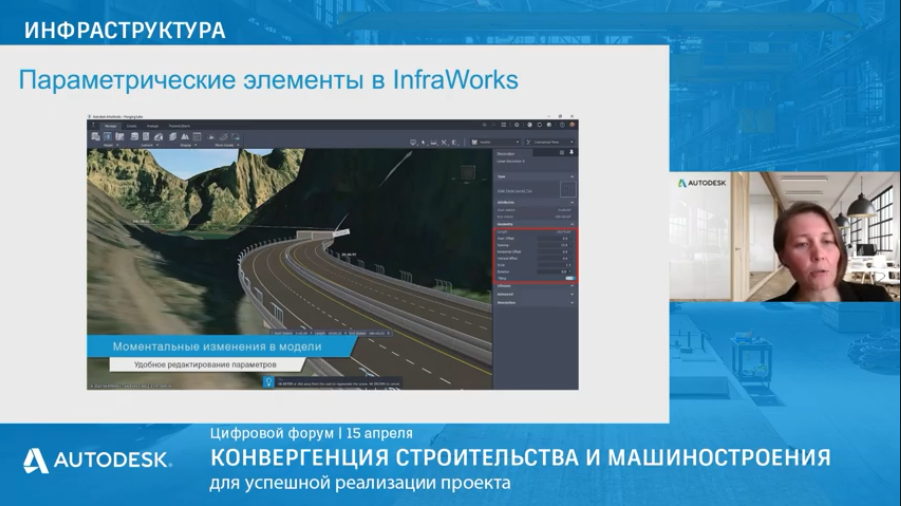This screenshot has width=901, height=506.
Task: Open Data Sources in the Content group
Action: click(x=134, y=136)
